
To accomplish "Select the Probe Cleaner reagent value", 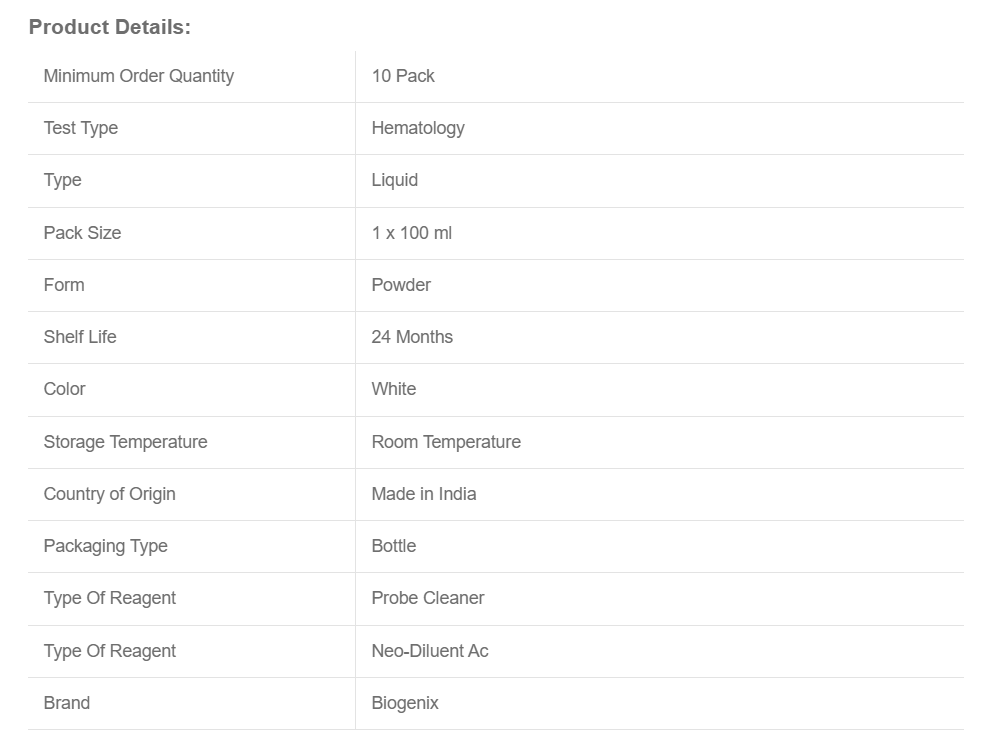I will (427, 598).
